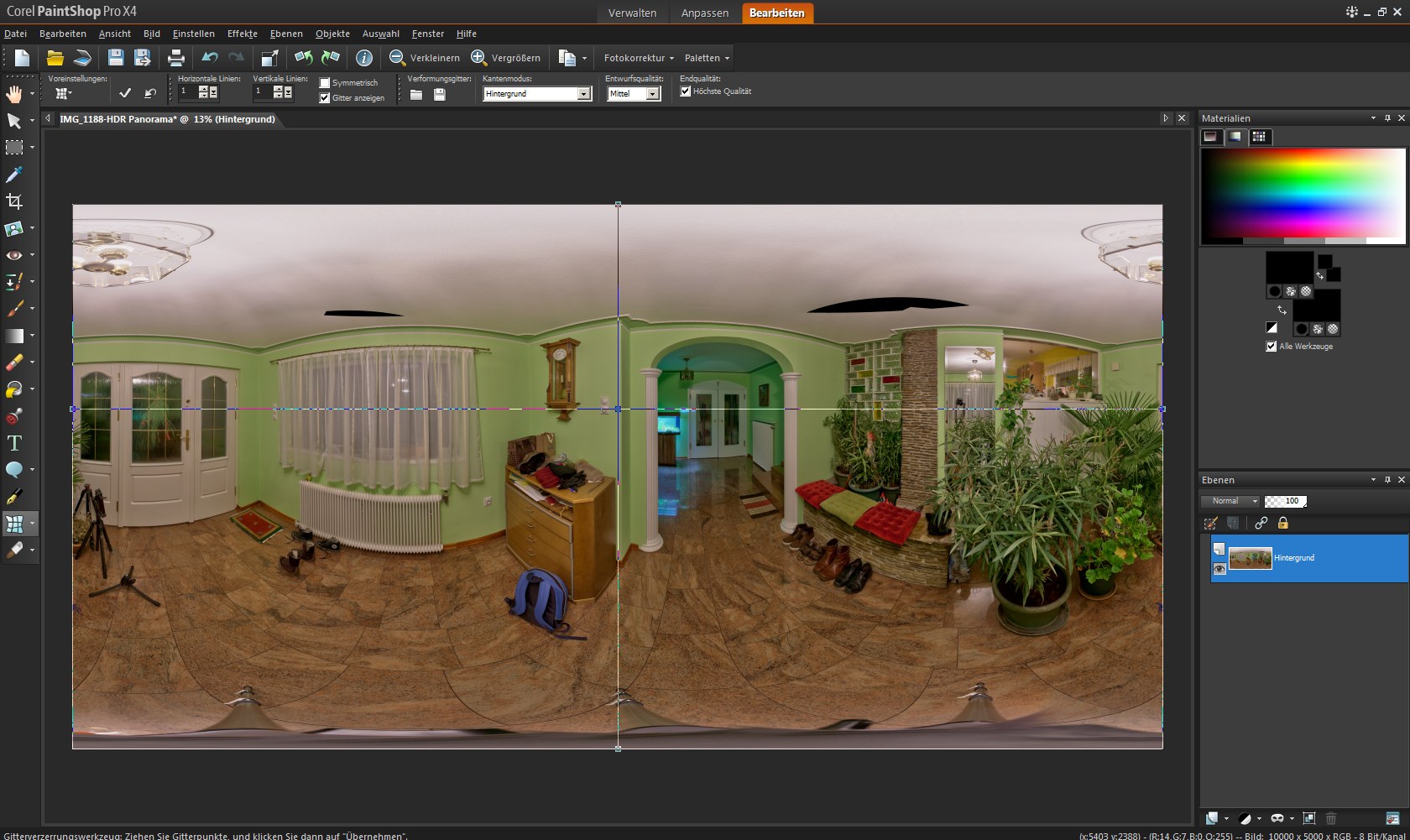Enable the Symmetrisch checkbox
The image size is (1410, 840).
coord(325,83)
